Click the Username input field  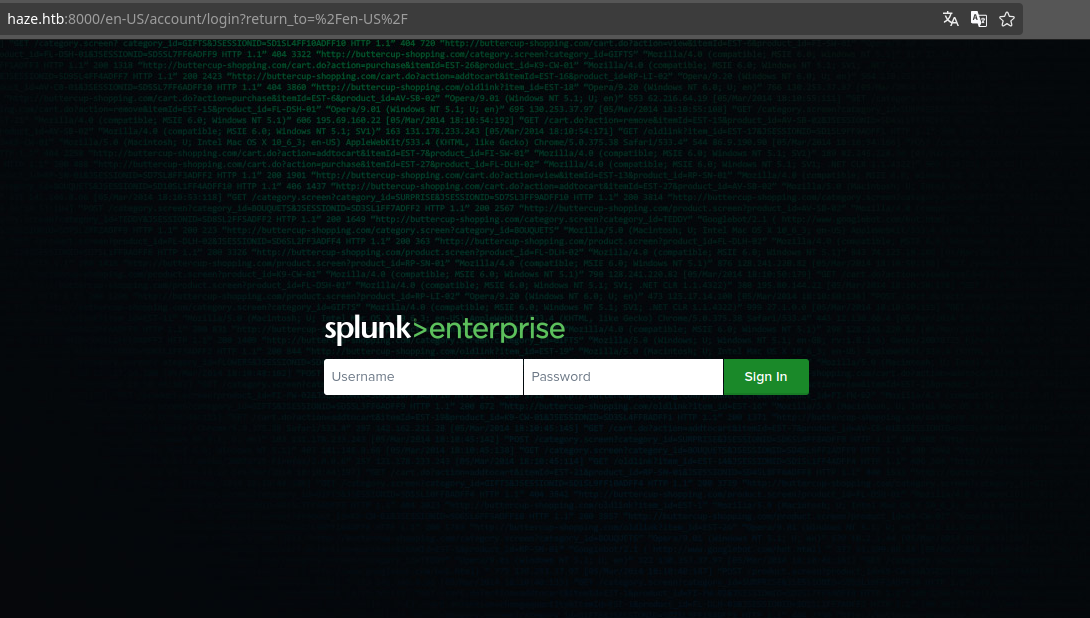(x=423, y=377)
